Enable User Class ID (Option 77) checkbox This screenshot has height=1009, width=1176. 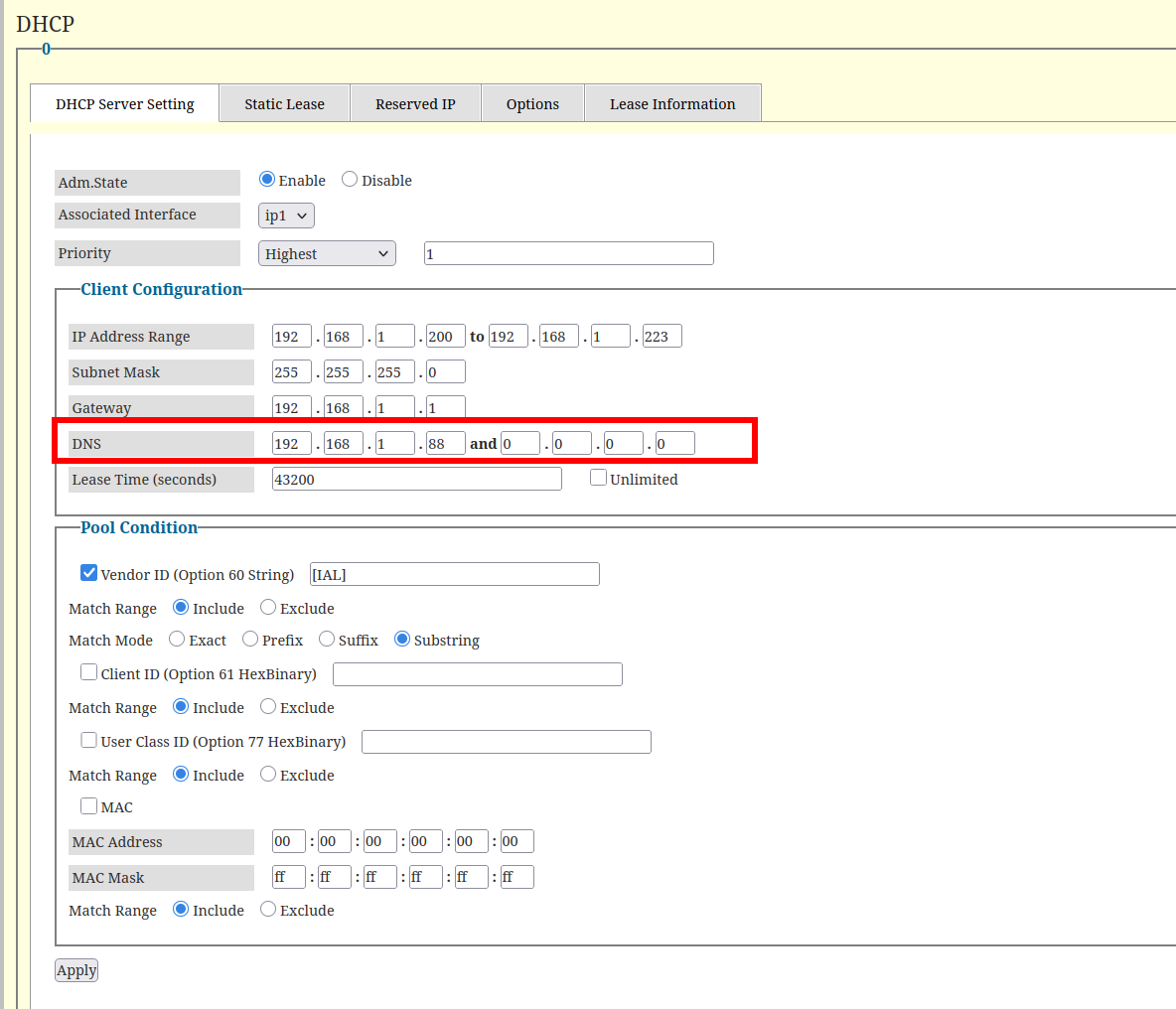(x=89, y=740)
